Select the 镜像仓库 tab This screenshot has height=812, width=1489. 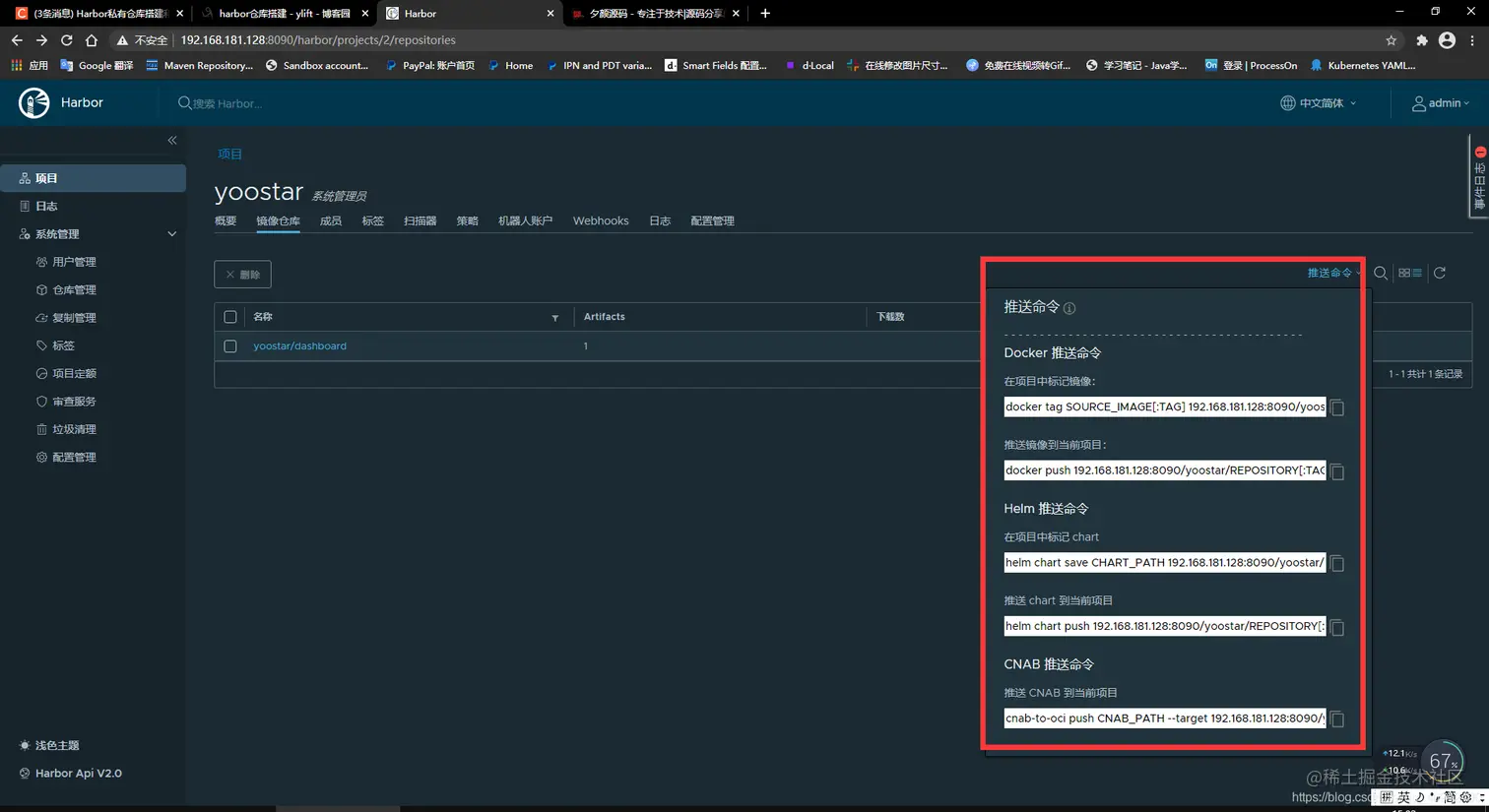tap(278, 220)
